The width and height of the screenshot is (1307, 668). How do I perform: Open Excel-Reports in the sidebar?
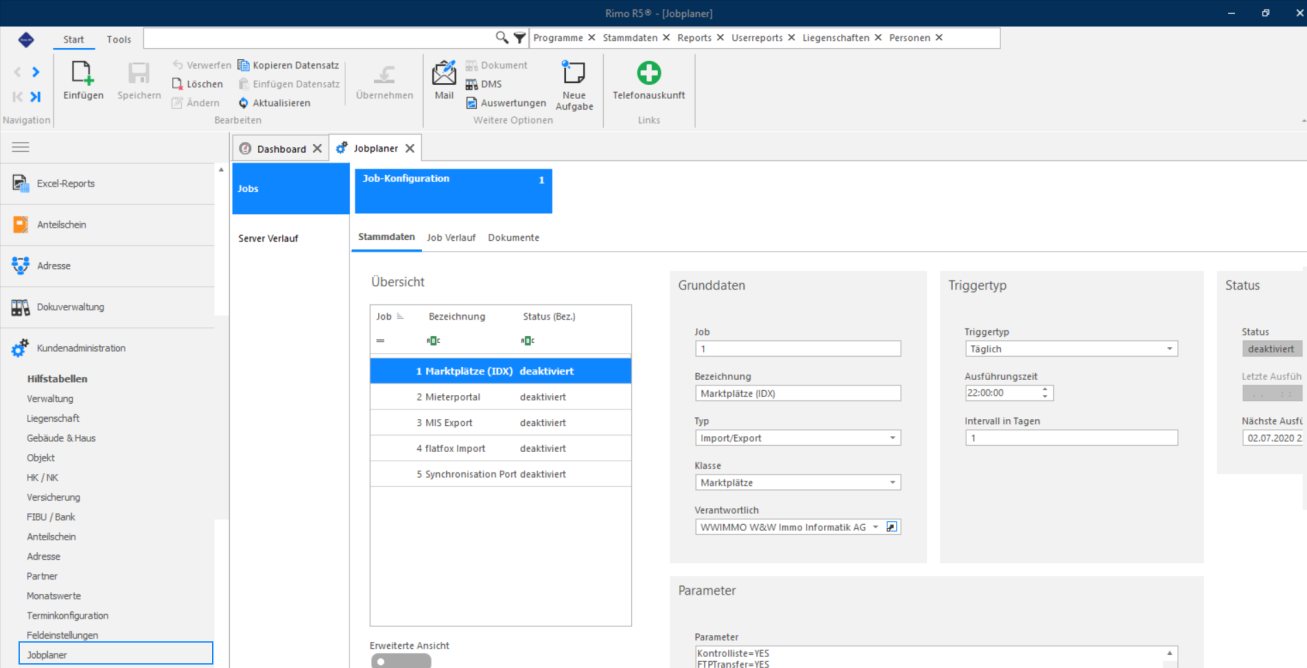[x=107, y=184]
